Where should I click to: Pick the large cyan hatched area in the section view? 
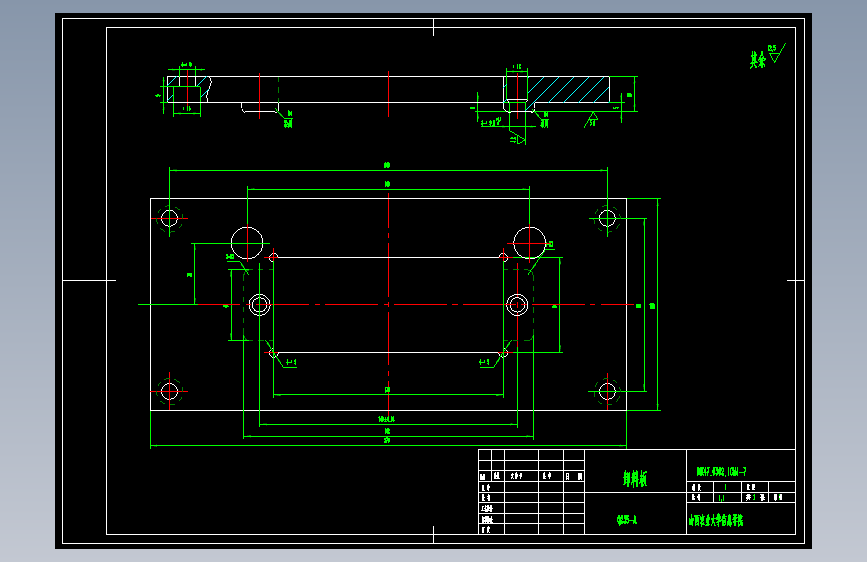(568, 90)
